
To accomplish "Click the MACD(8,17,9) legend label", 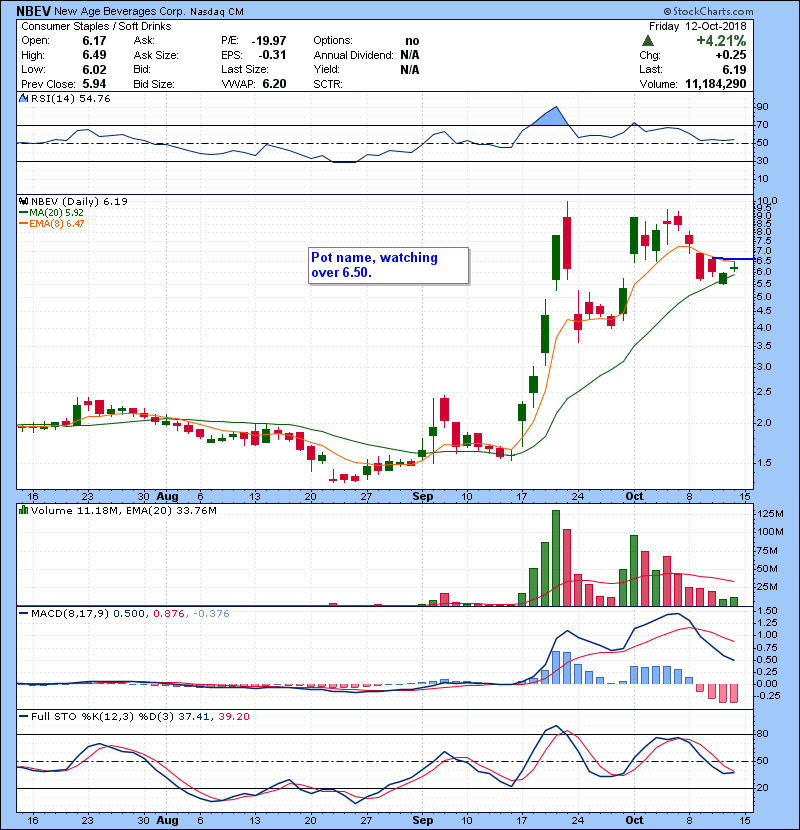I will [x=69, y=614].
